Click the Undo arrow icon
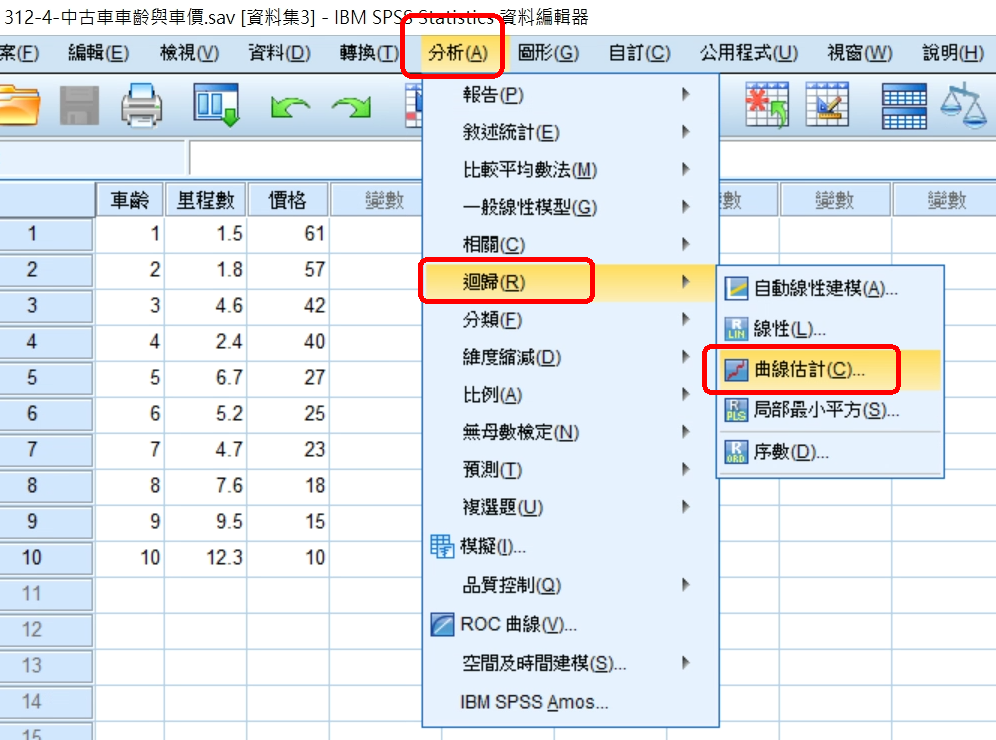Screen dimensions: 996x740 coord(289,105)
